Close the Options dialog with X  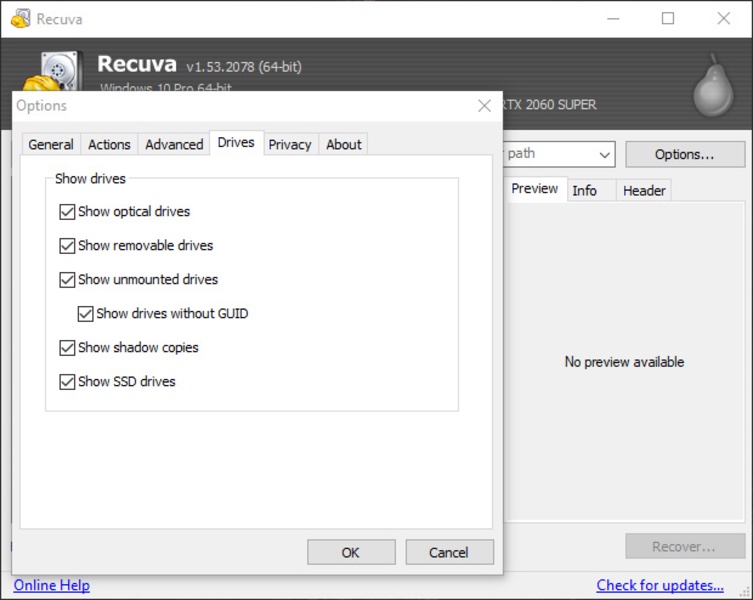(x=484, y=106)
